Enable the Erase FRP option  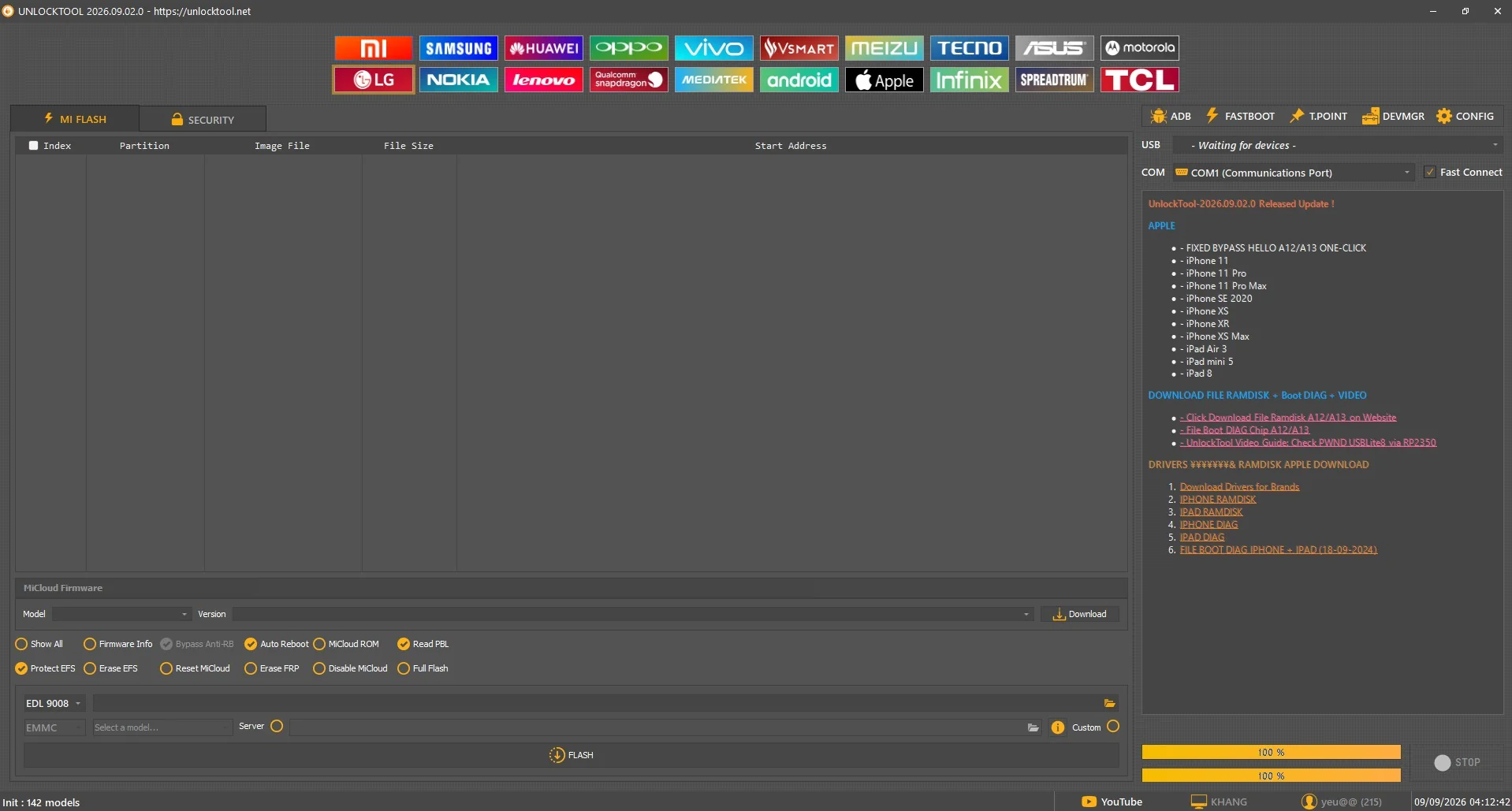click(x=271, y=668)
